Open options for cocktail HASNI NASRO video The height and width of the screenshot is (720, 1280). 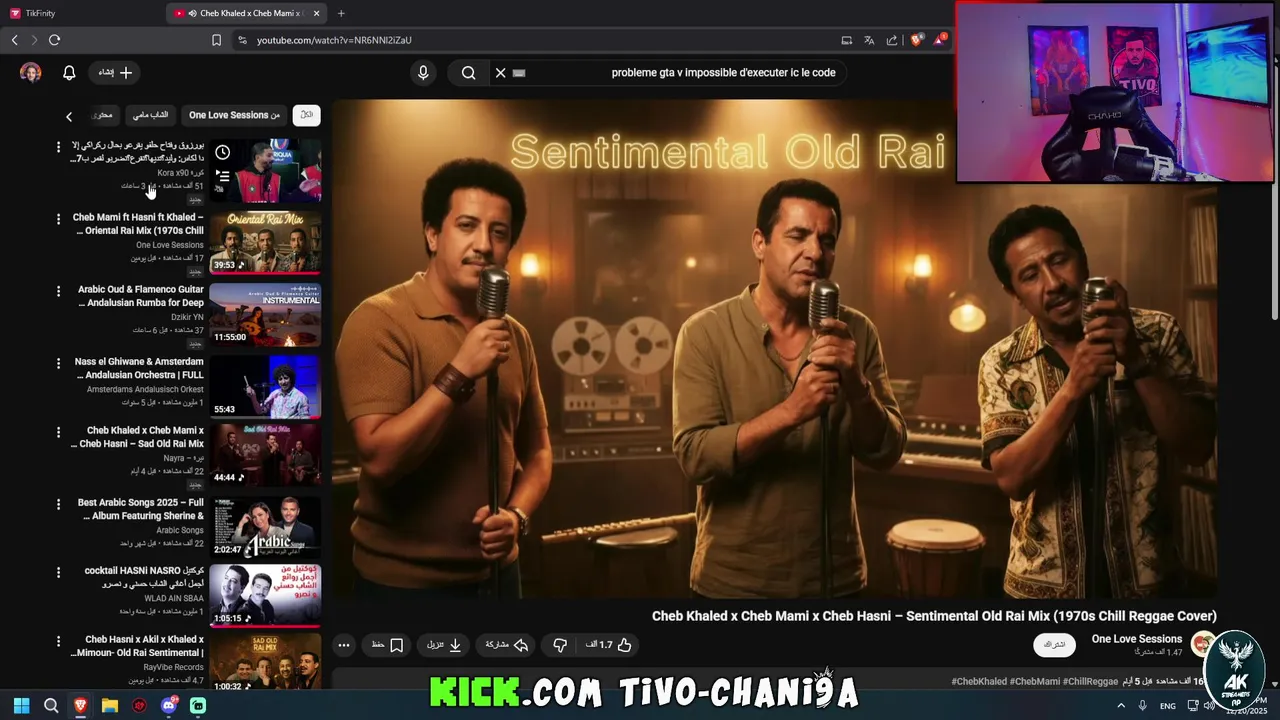pyautogui.click(x=58, y=571)
